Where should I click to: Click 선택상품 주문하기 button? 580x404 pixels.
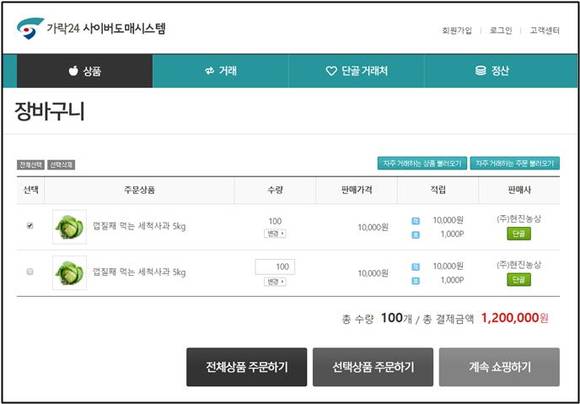(x=373, y=367)
